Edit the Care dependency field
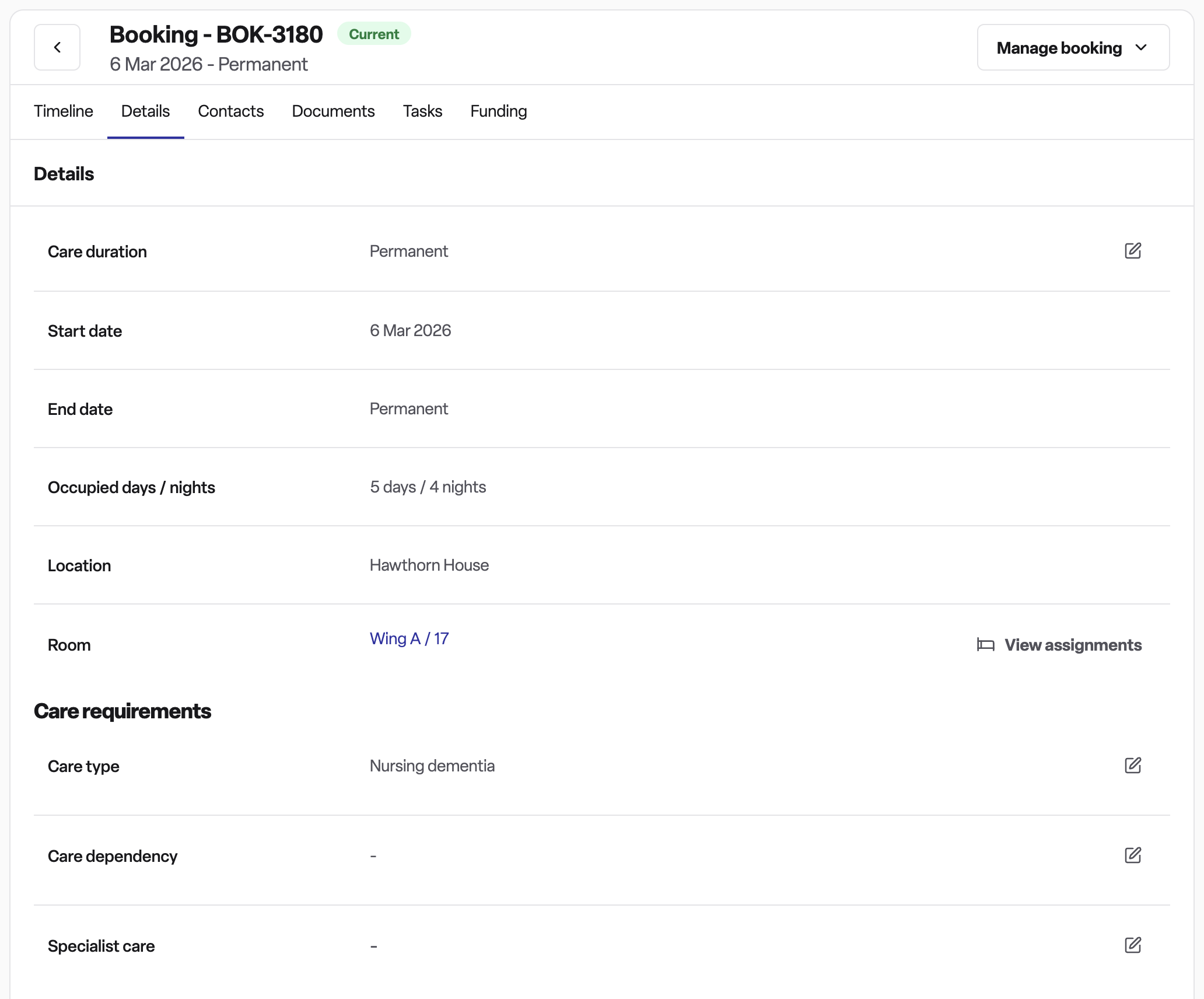This screenshot has height=999, width=1204. point(1133,855)
